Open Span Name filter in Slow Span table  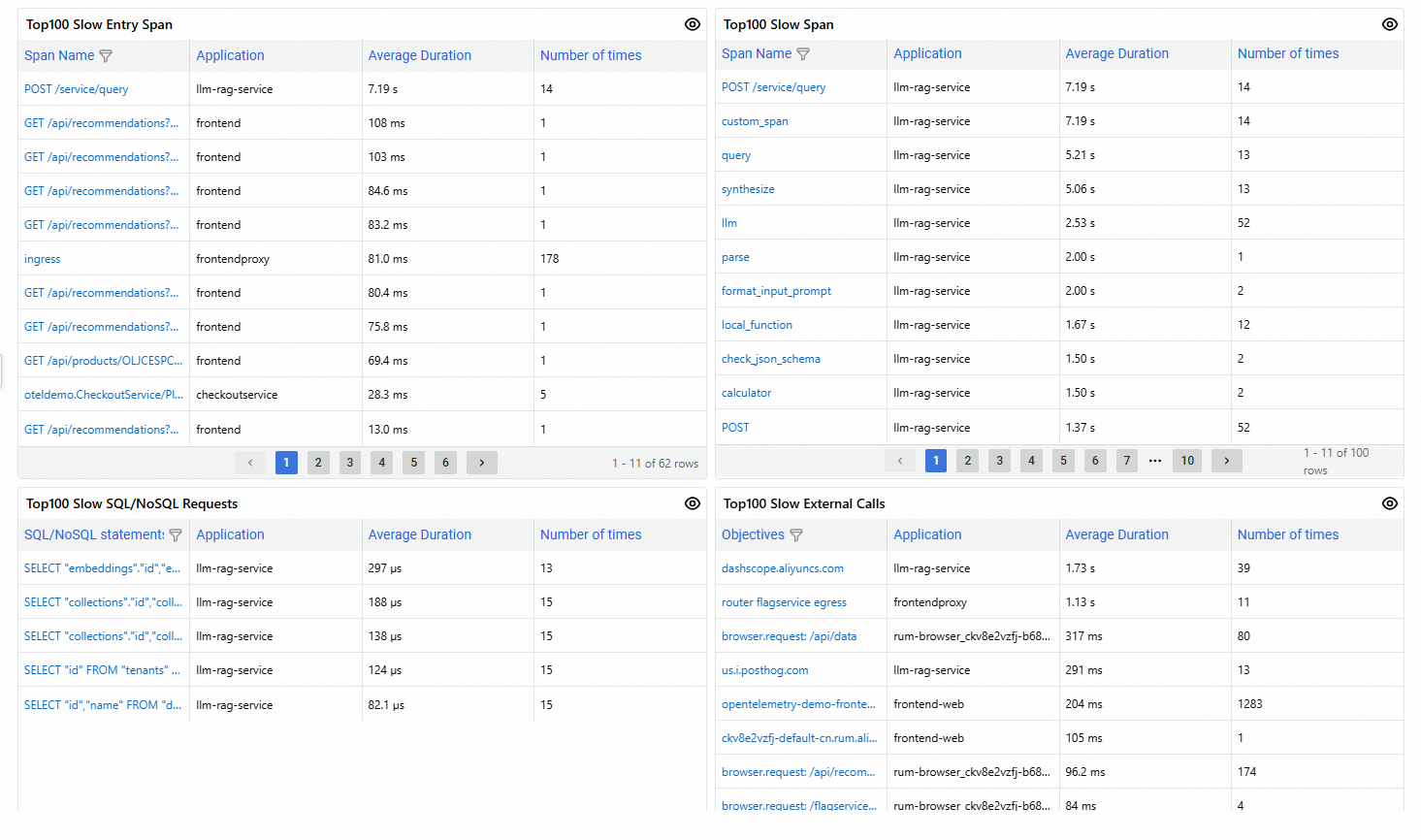pos(803,54)
